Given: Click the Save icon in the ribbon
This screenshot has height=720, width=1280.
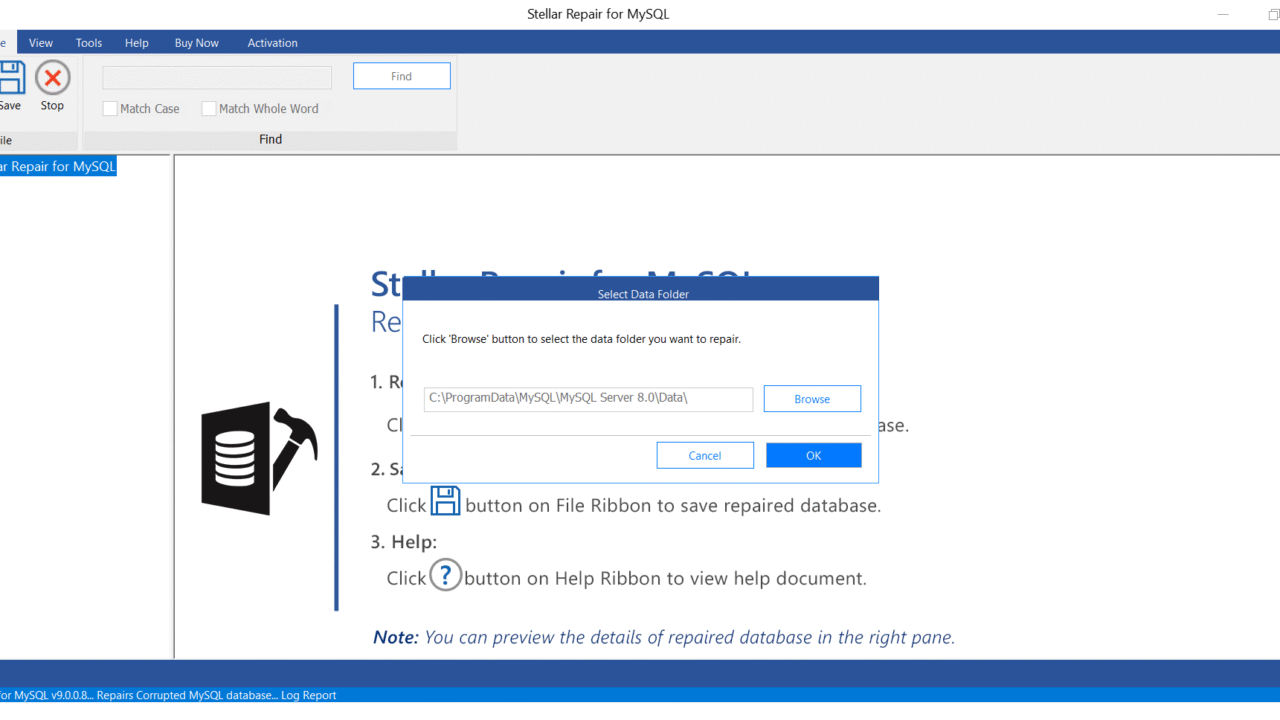Looking at the screenshot, I should click(10, 78).
